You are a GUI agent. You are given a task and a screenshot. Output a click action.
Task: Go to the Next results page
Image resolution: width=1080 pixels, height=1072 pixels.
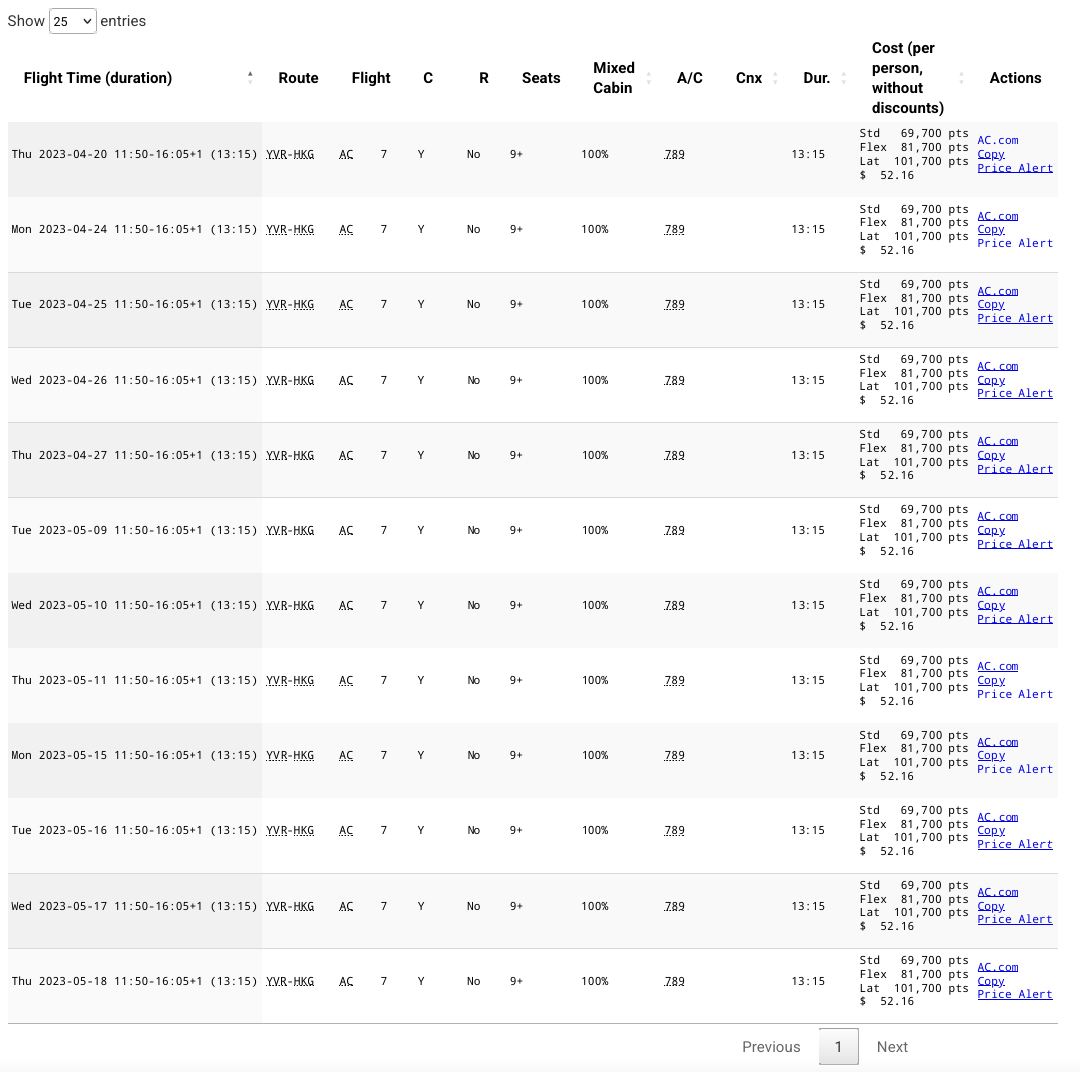click(892, 1047)
